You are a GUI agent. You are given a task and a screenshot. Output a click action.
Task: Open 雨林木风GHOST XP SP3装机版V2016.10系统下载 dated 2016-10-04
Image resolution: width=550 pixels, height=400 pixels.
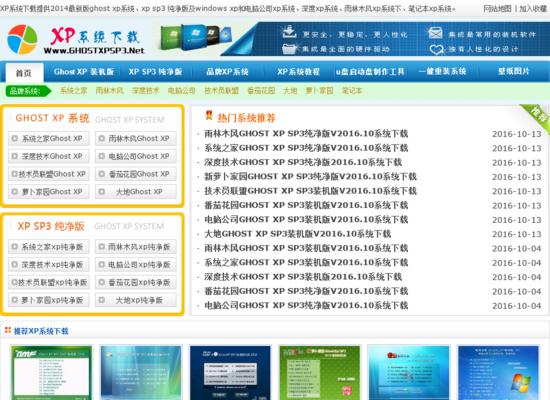pos(306,248)
